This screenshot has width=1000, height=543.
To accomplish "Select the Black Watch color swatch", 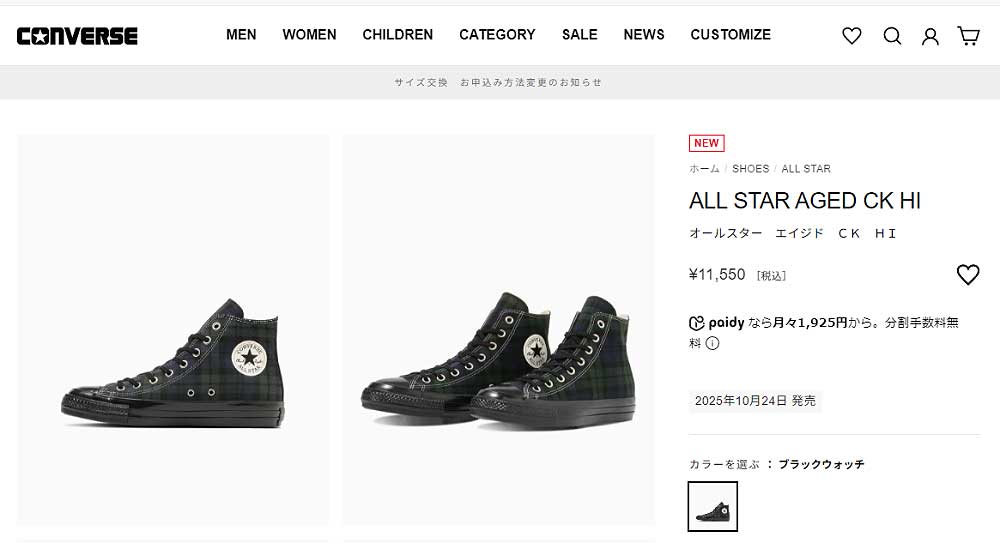I will pyautogui.click(x=713, y=506).
